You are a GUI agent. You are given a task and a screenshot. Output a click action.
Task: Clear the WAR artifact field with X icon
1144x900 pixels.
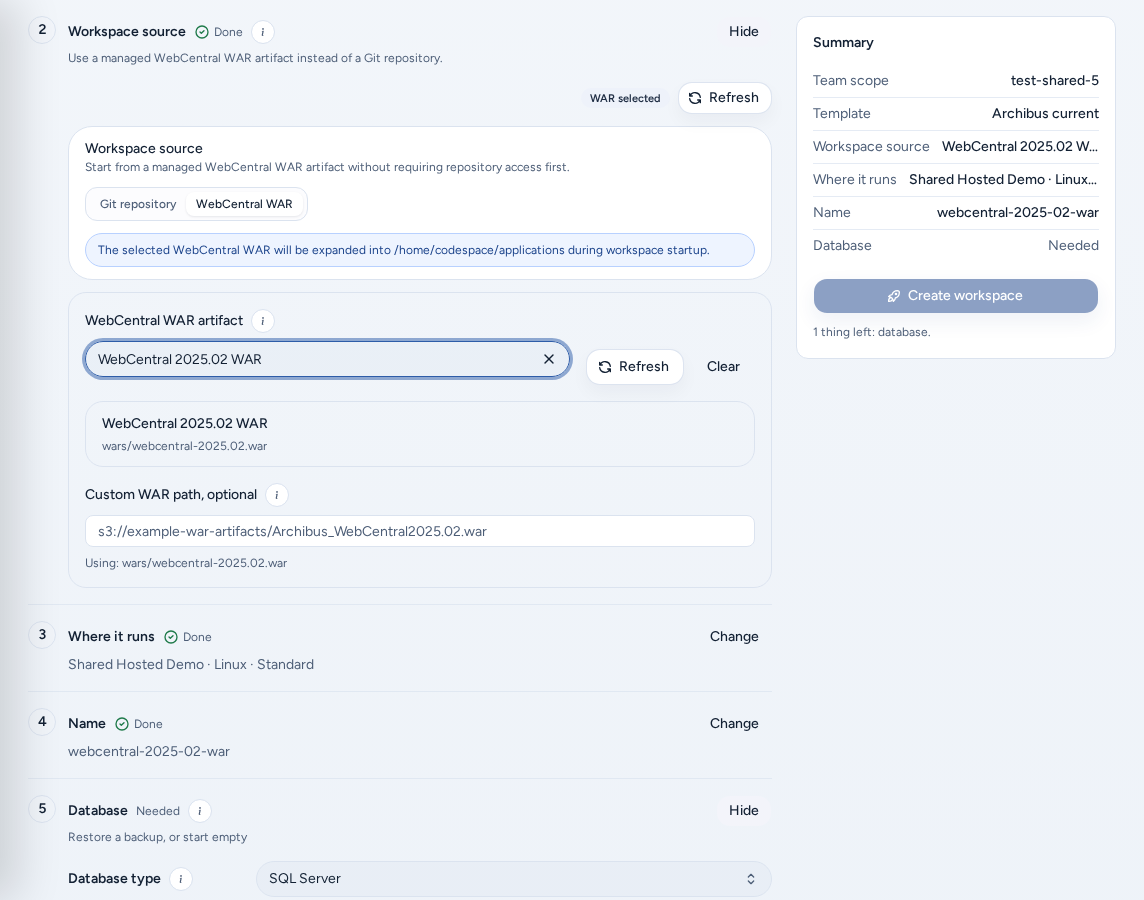(x=549, y=359)
